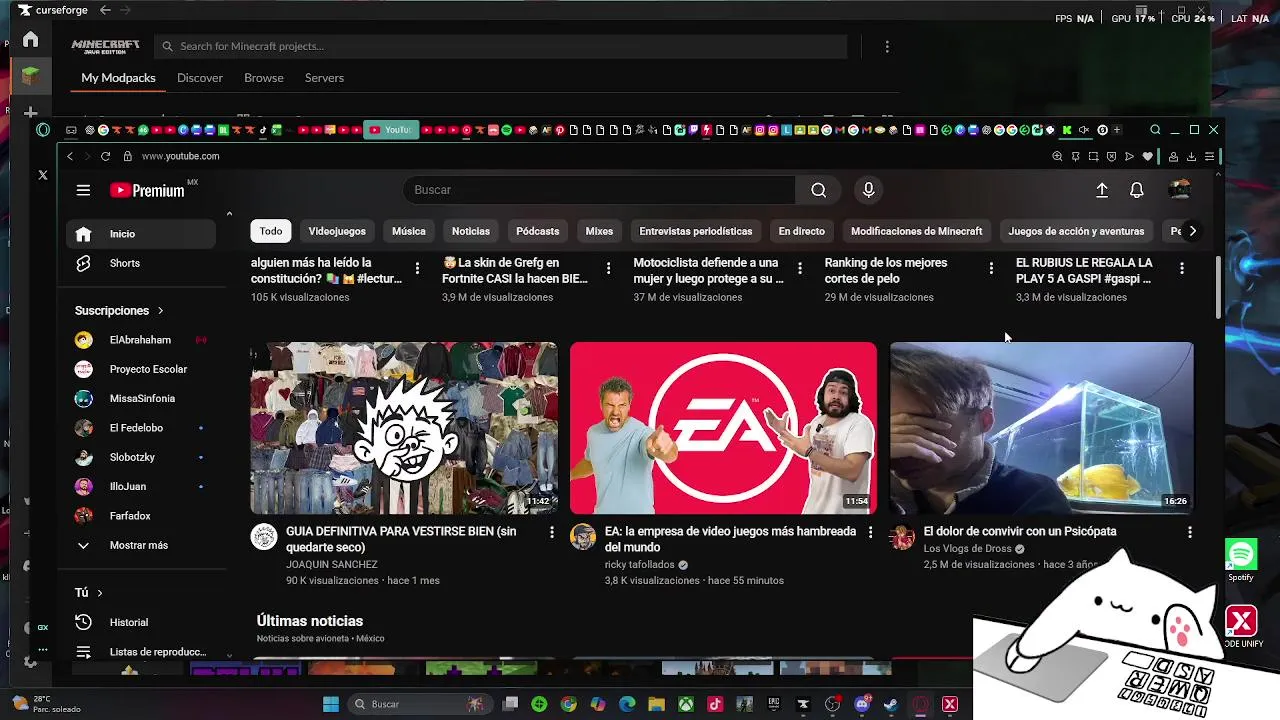
Task: Switch to Servers tab in CurseForge
Action: (x=324, y=78)
